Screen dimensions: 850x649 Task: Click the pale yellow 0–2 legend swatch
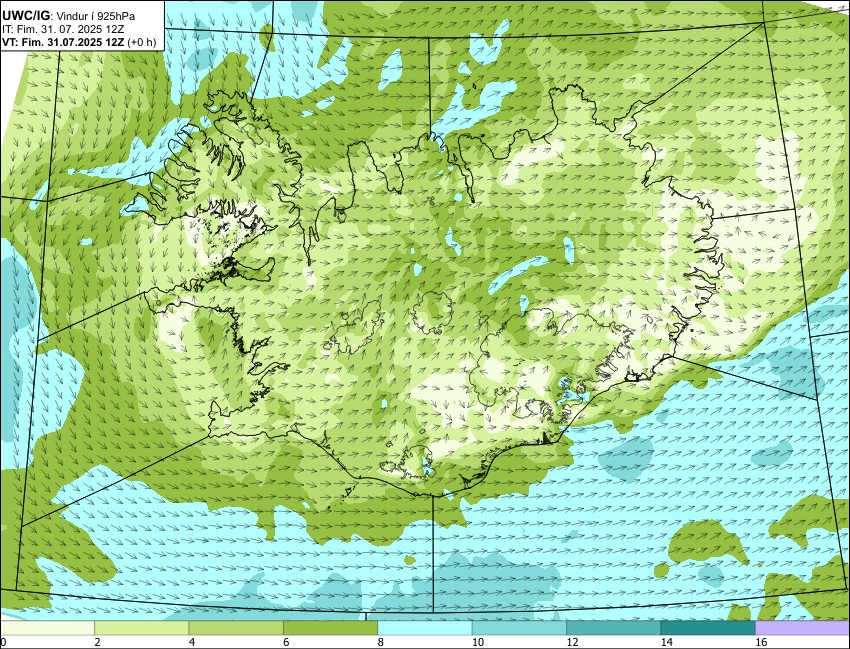[x=47, y=628]
